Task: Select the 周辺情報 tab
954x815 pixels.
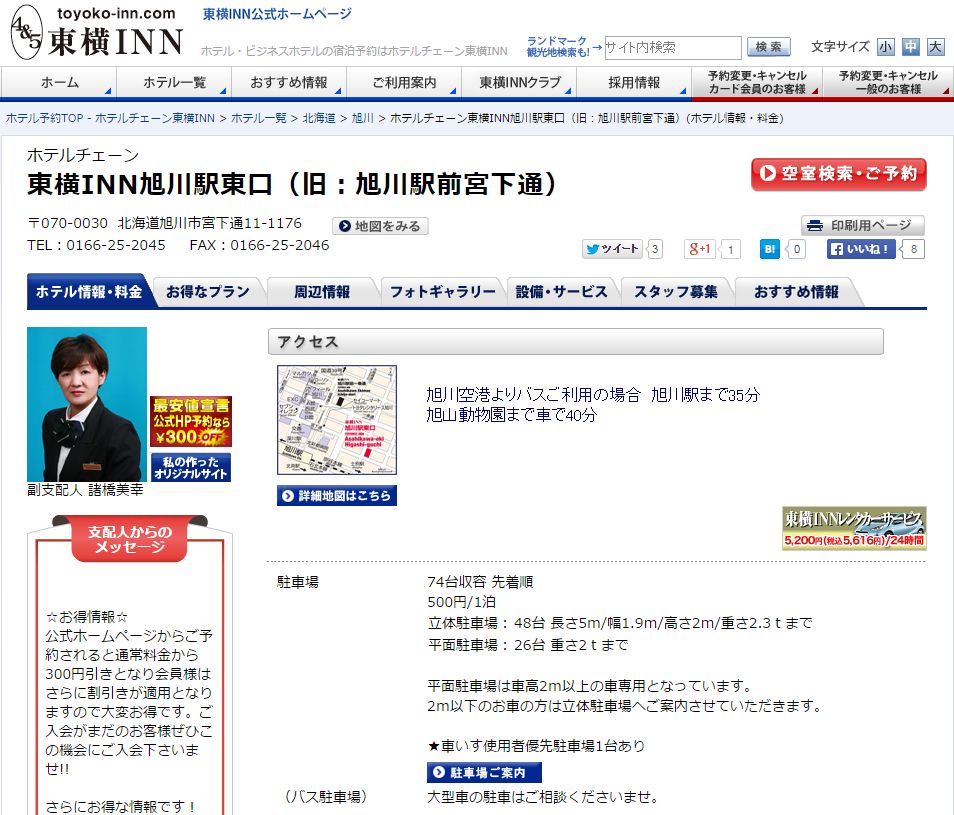Action: [x=322, y=292]
